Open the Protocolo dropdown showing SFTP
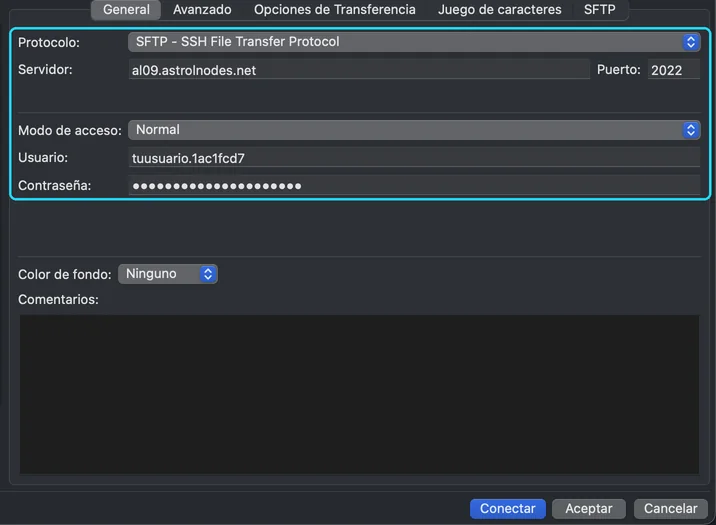This screenshot has height=525, width=716. pyautogui.click(x=414, y=42)
